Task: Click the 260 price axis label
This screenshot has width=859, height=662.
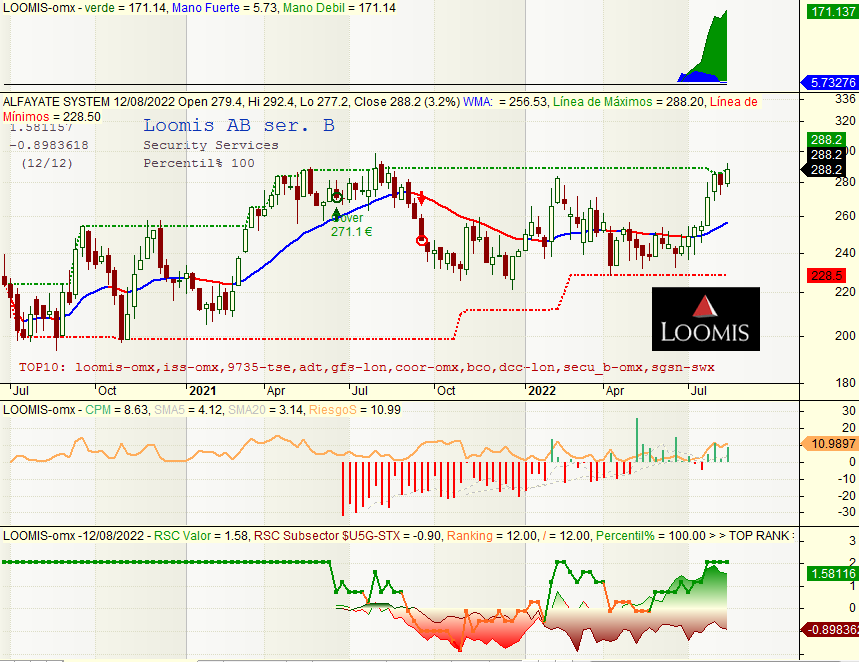Action: (x=845, y=216)
